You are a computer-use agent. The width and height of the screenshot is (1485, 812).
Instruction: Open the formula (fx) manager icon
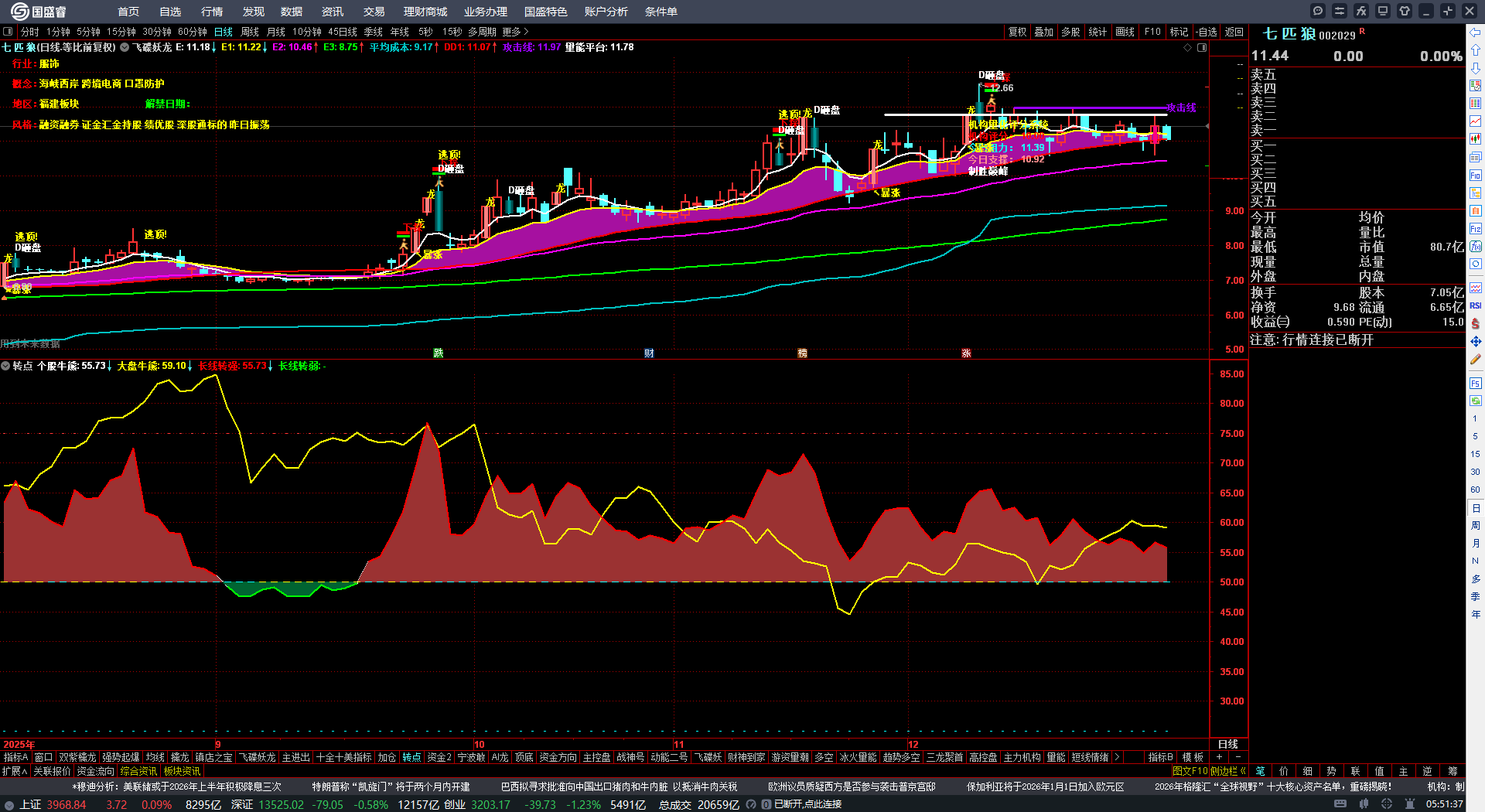click(1361, 11)
